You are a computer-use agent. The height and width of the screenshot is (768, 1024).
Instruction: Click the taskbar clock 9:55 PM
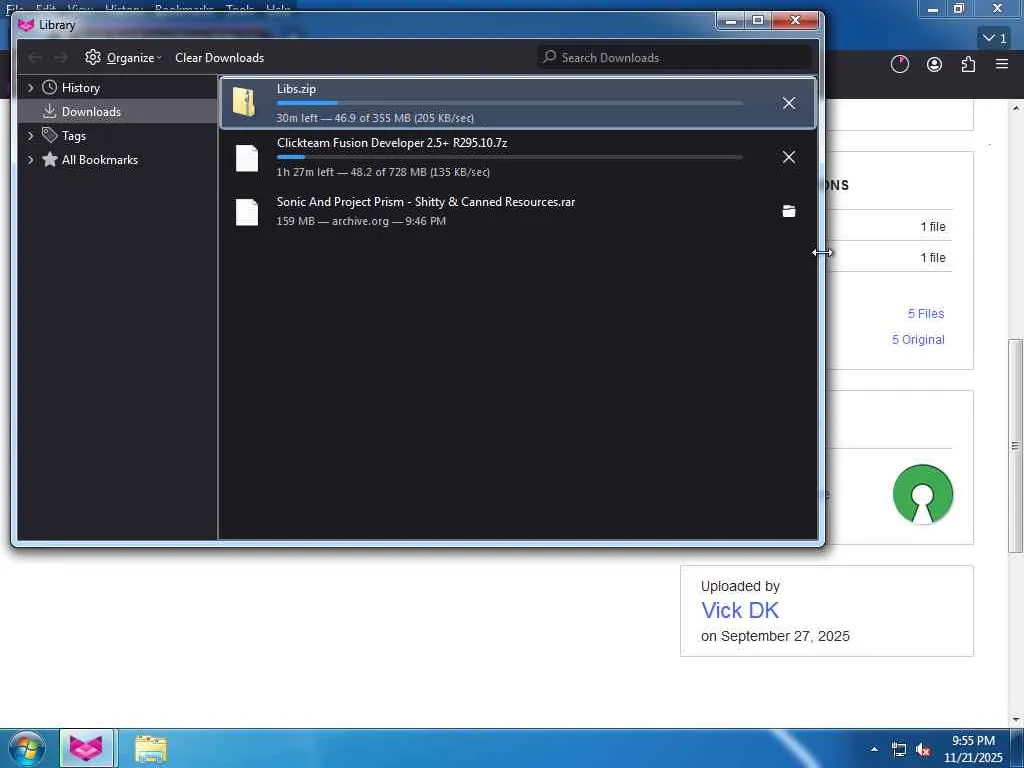click(973, 741)
